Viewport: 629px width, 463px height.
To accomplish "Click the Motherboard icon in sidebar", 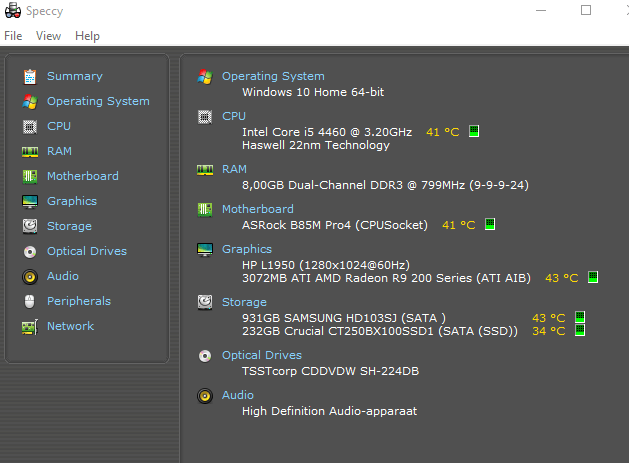I will [x=29, y=176].
